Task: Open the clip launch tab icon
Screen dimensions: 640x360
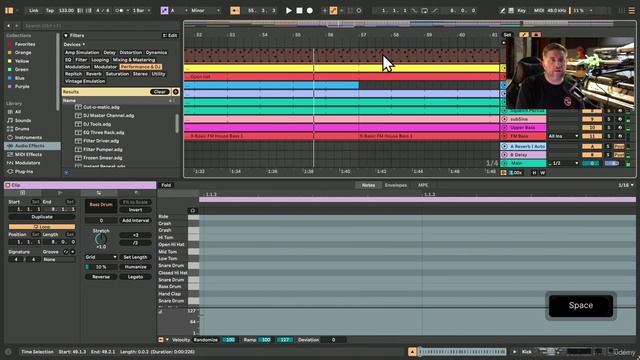Action: [x=60, y=193]
